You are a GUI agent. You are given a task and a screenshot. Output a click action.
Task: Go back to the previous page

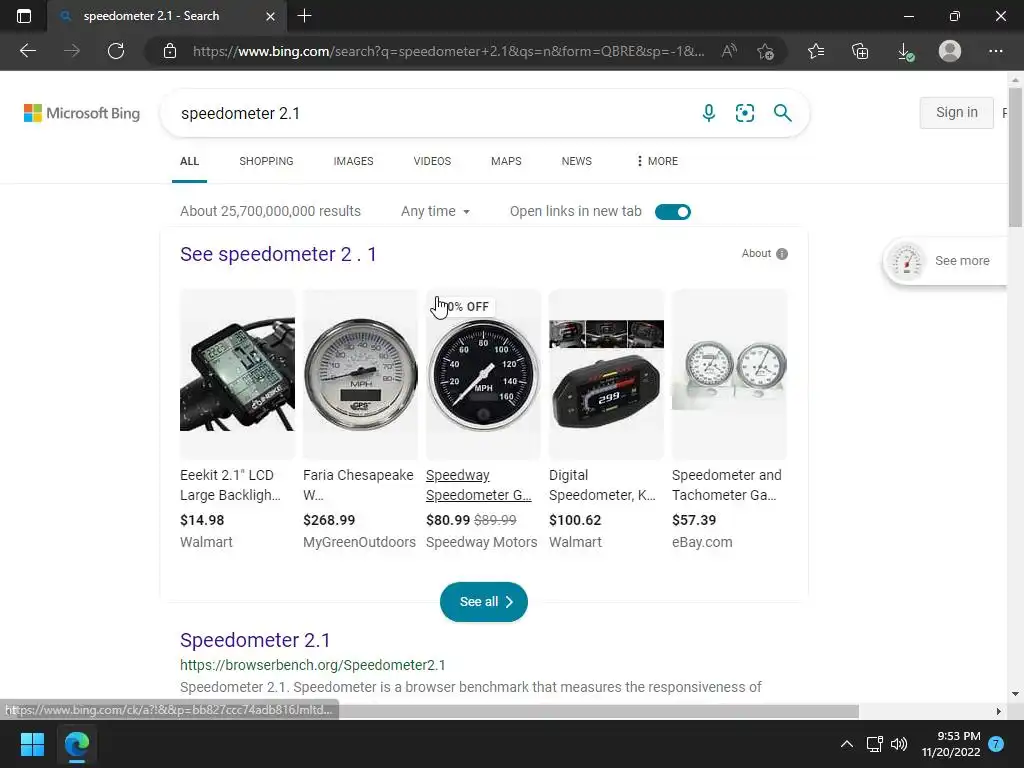27,51
